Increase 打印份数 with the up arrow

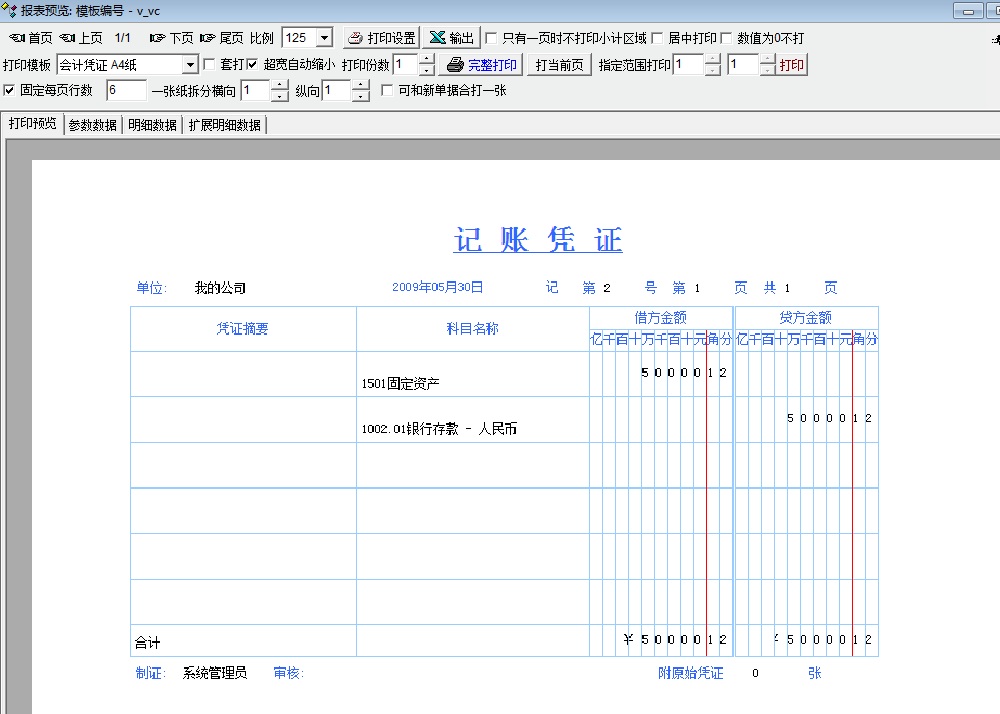pyautogui.click(x=427, y=60)
